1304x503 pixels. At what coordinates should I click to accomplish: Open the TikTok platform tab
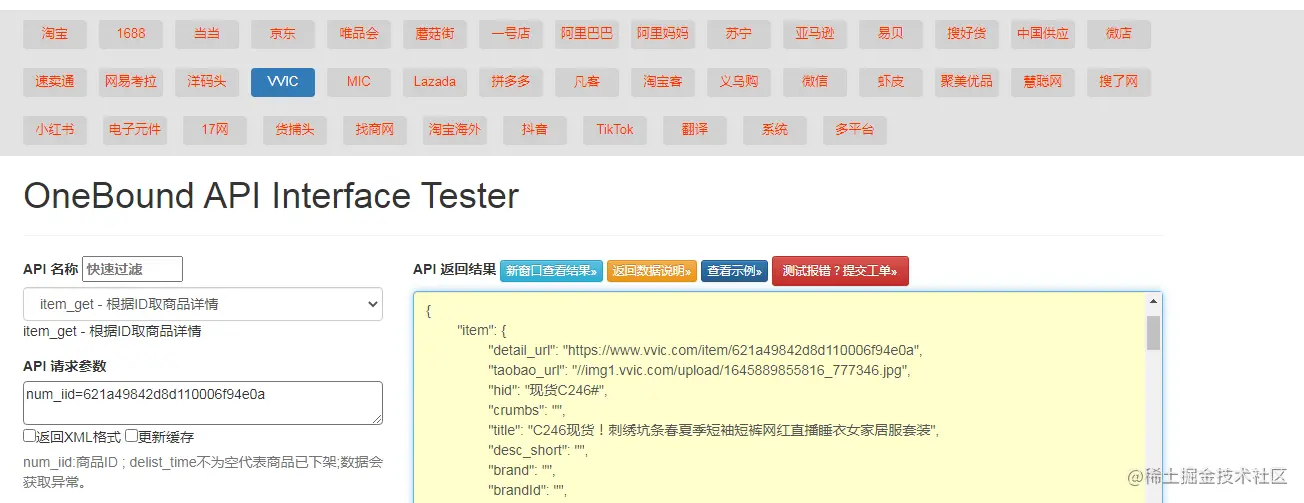point(615,130)
